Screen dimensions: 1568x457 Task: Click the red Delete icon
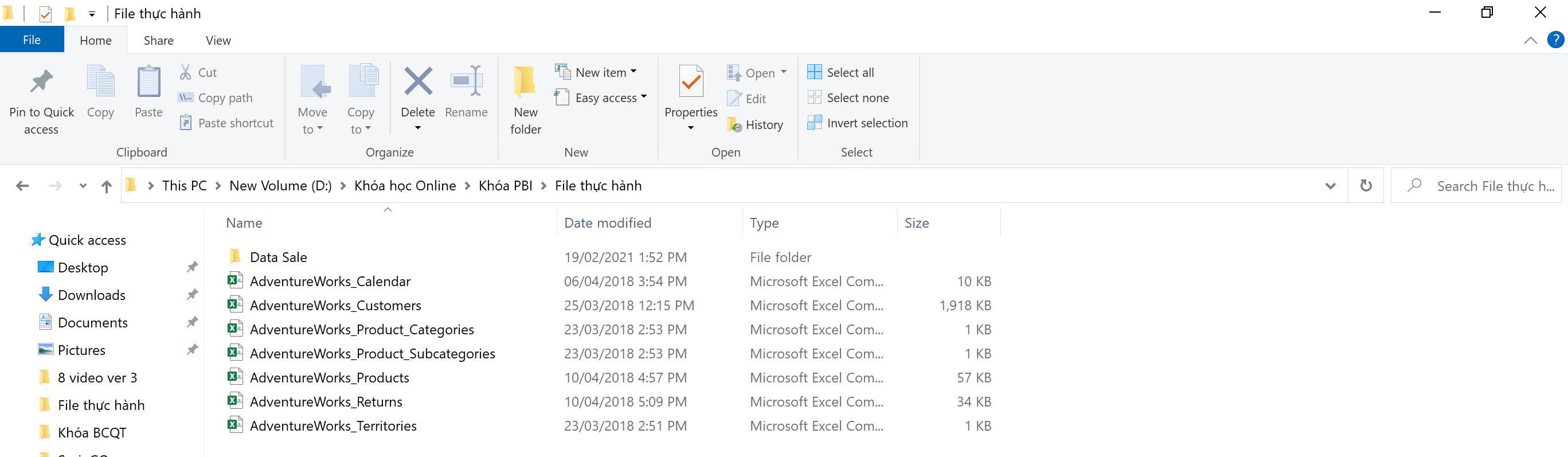[418, 81]
